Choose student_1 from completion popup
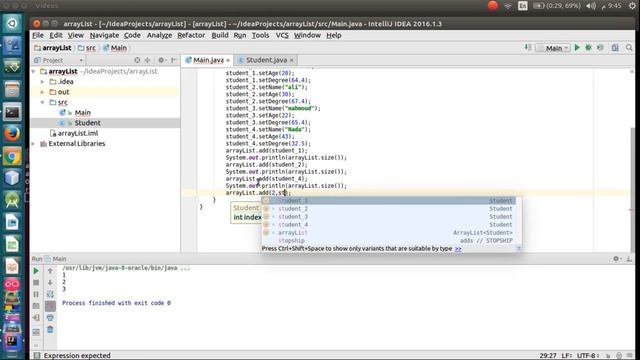Image resolution: width=640 pixels, height=360 pixels. coord(389,201)
